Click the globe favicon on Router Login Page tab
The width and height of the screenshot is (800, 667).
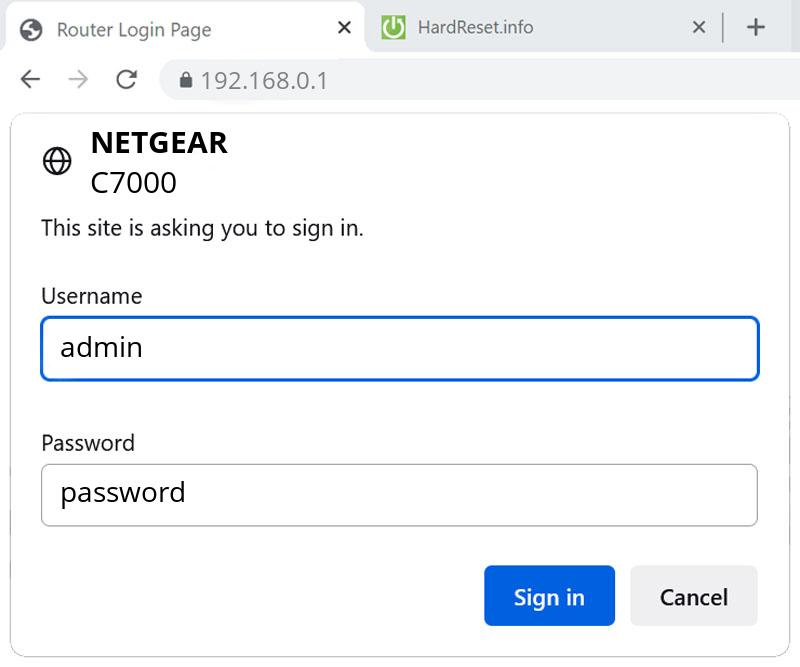pyautogui.click(x=30, y=30)
